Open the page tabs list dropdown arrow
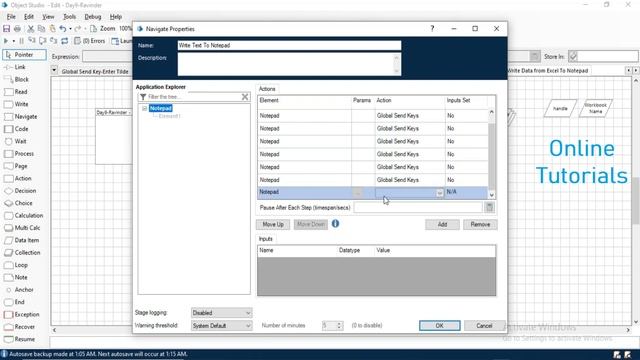The height and width of the screenshot is (360, 640). pos(54,70)
